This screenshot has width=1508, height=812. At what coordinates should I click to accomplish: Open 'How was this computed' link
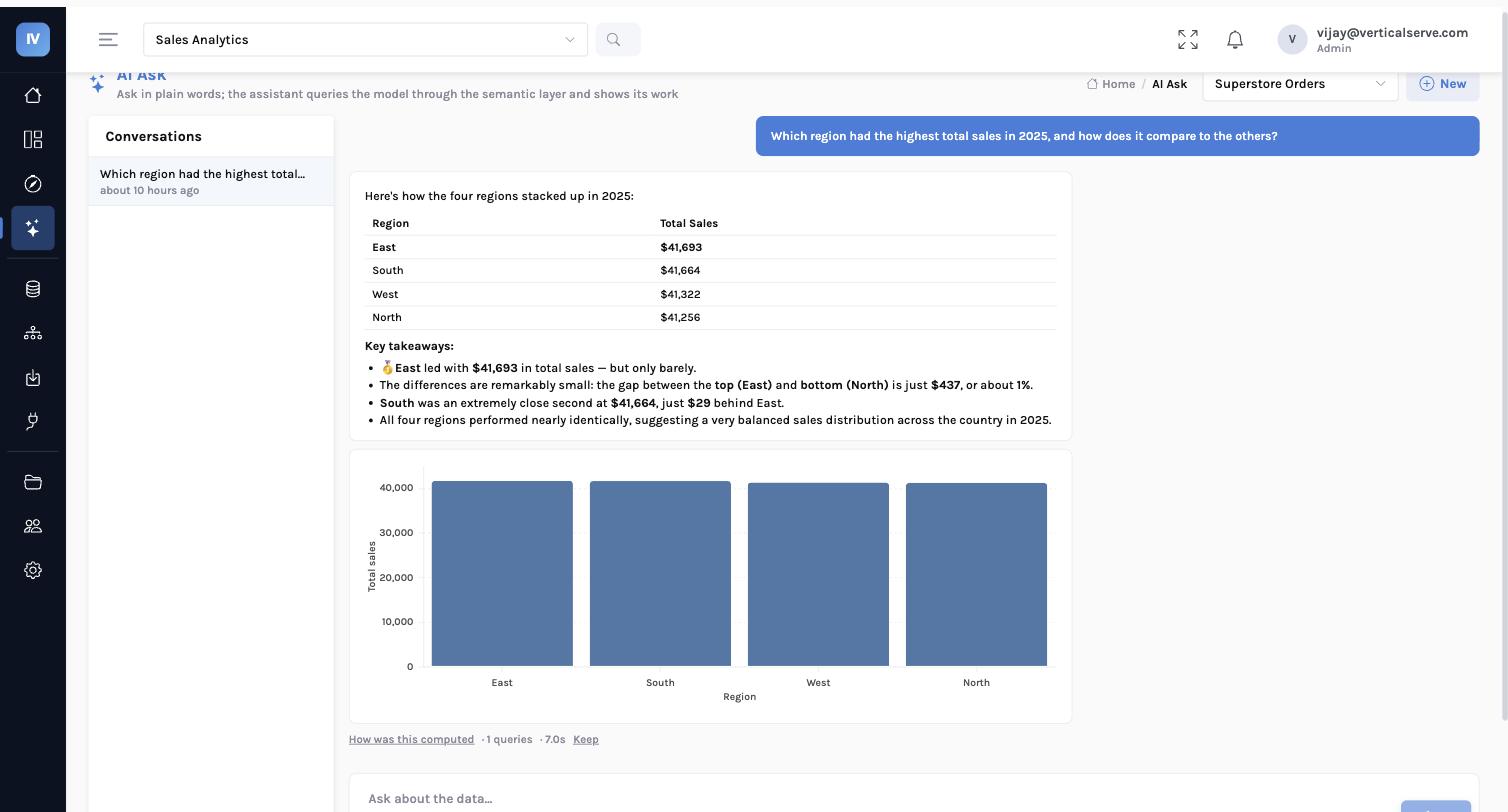(411, 739)
